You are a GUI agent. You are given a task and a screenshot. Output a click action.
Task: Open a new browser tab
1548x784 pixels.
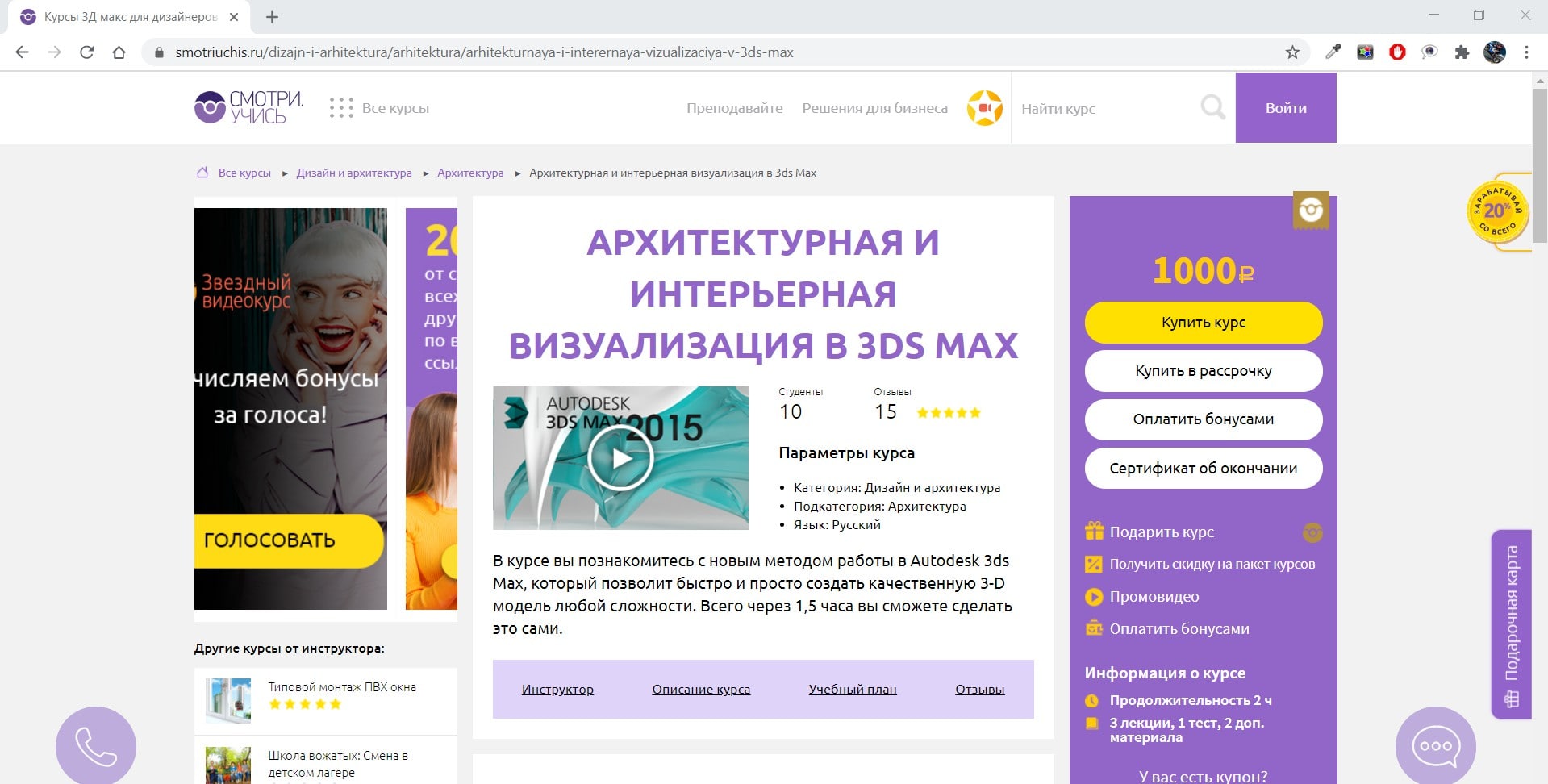272,17
